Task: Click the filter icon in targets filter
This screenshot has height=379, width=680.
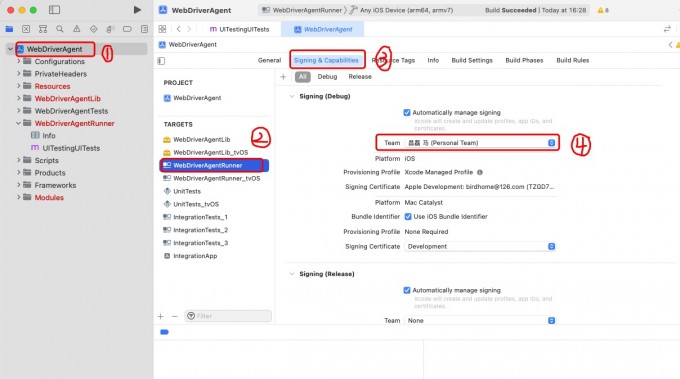Action: pos(191,316)
